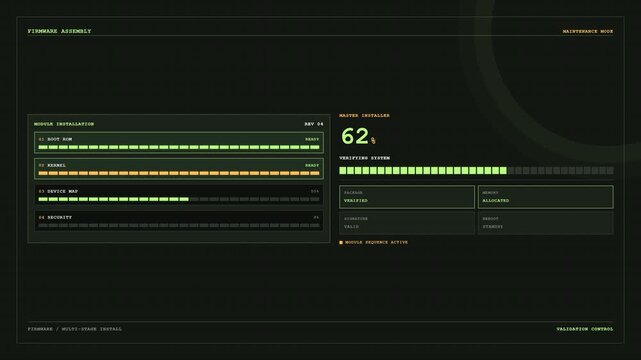Click the VERIFYING SYSTEM status label

pyautogui.click(x=364, y=158)
